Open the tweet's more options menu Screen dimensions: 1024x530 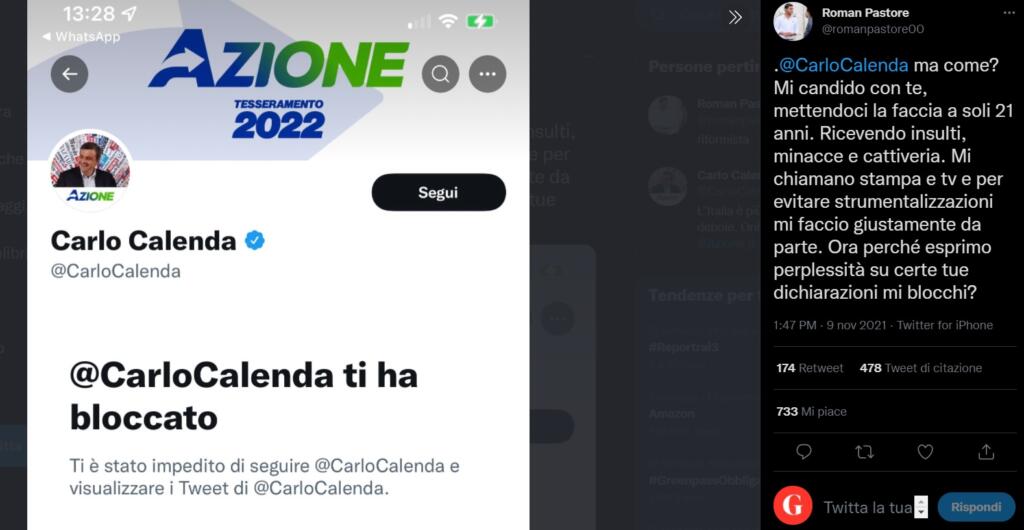pyautogui.click(x=1009, y=12)
